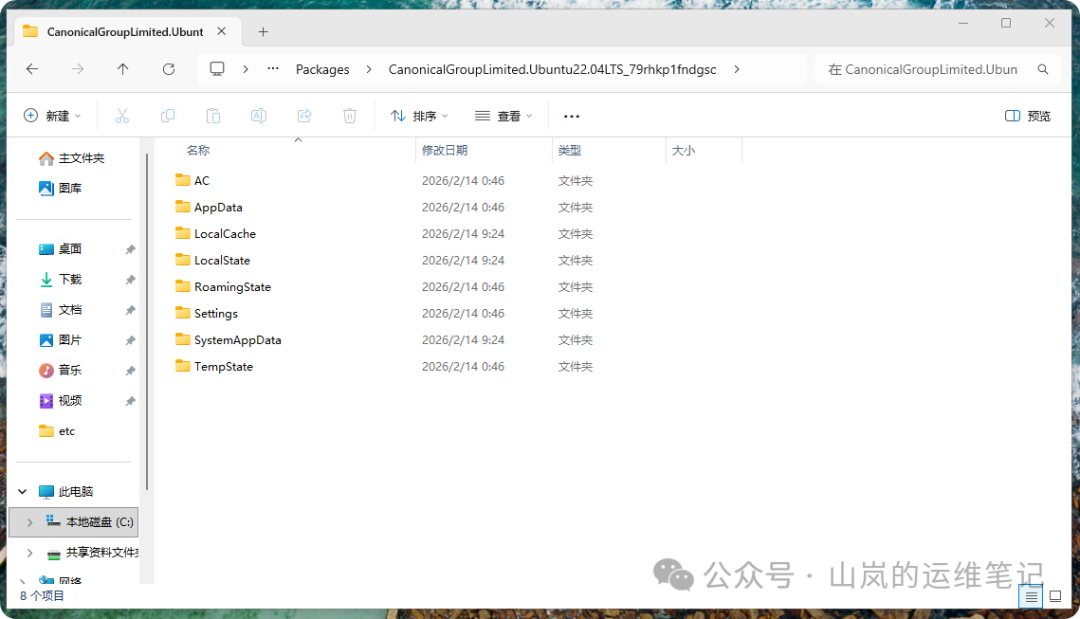Screen dimensions: 1080x619
Task: Click the Delete icon
Action: pos(349,115)
